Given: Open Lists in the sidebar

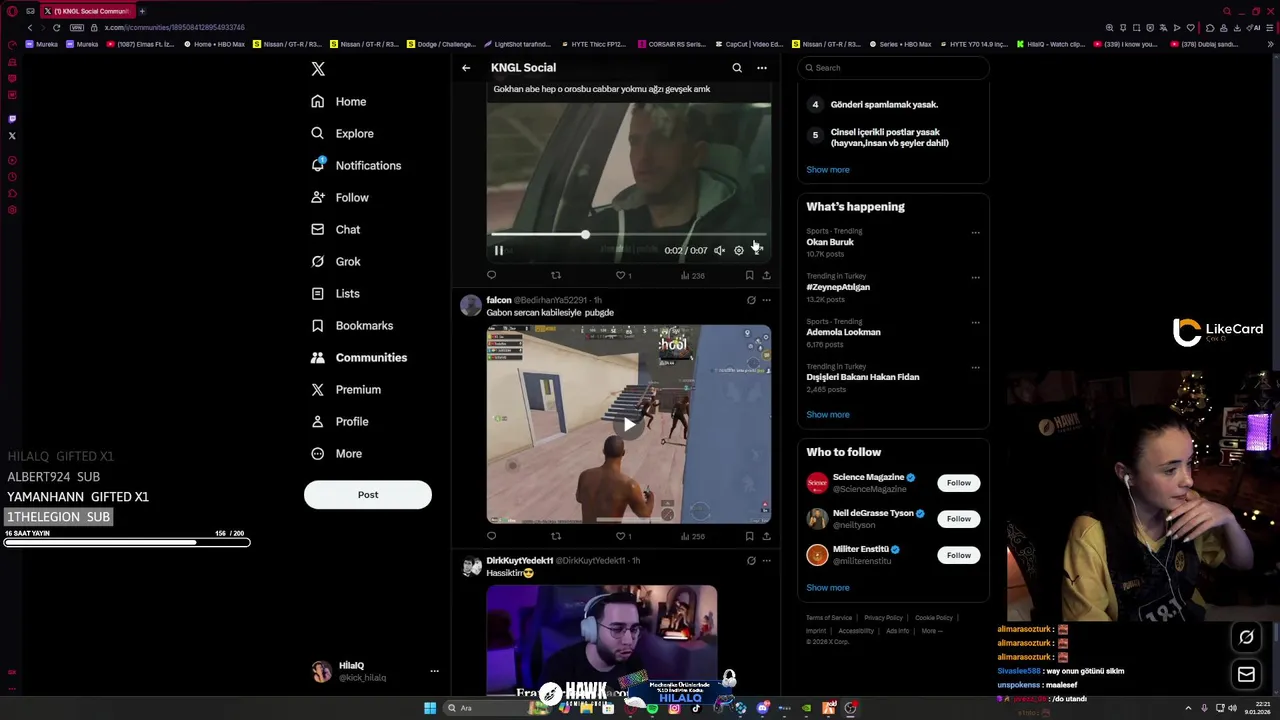Looking at the screenshot, I should [x=335, y=294].
